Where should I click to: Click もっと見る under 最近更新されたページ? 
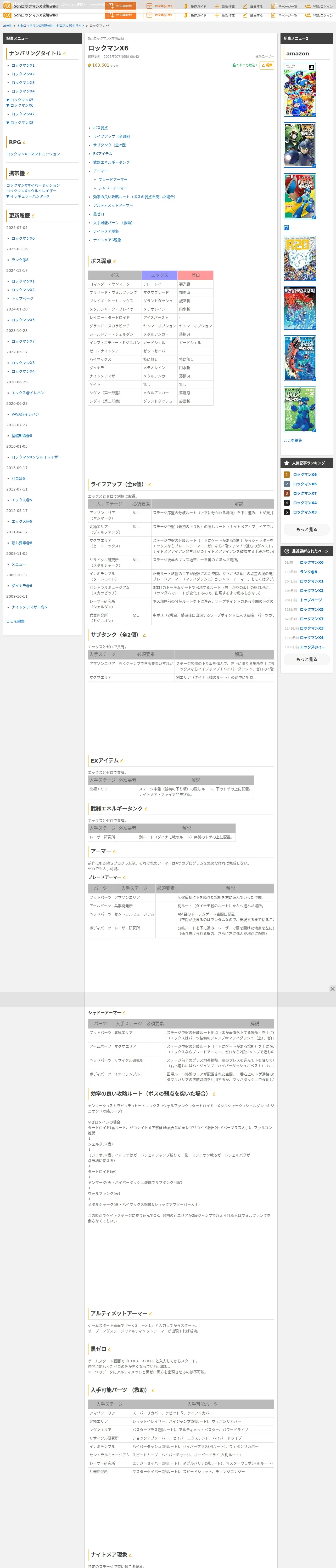[307, 659]
